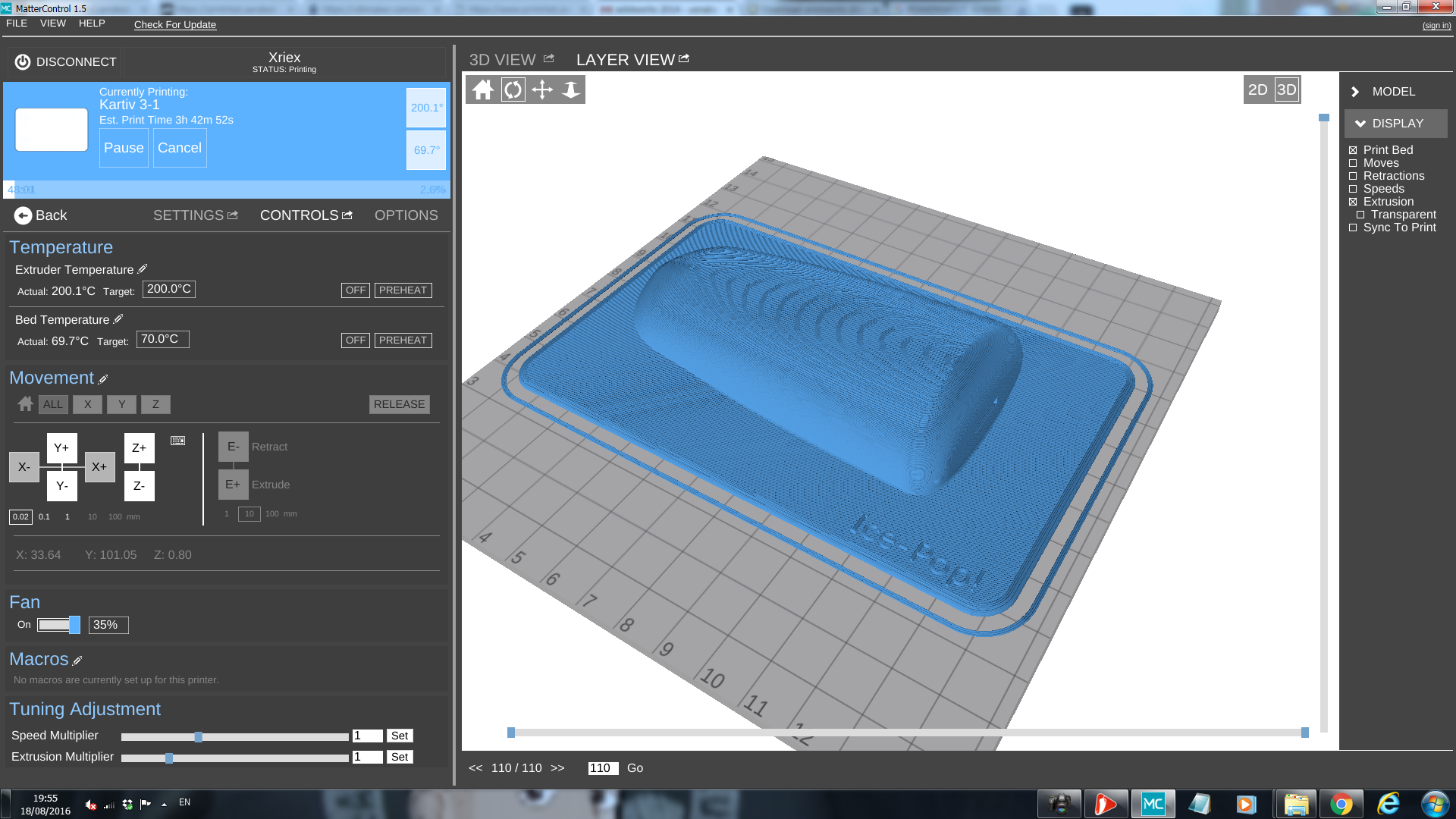Click the Z+ movement button
Viewport: 1456px width, 819px height.
(140, 448)
